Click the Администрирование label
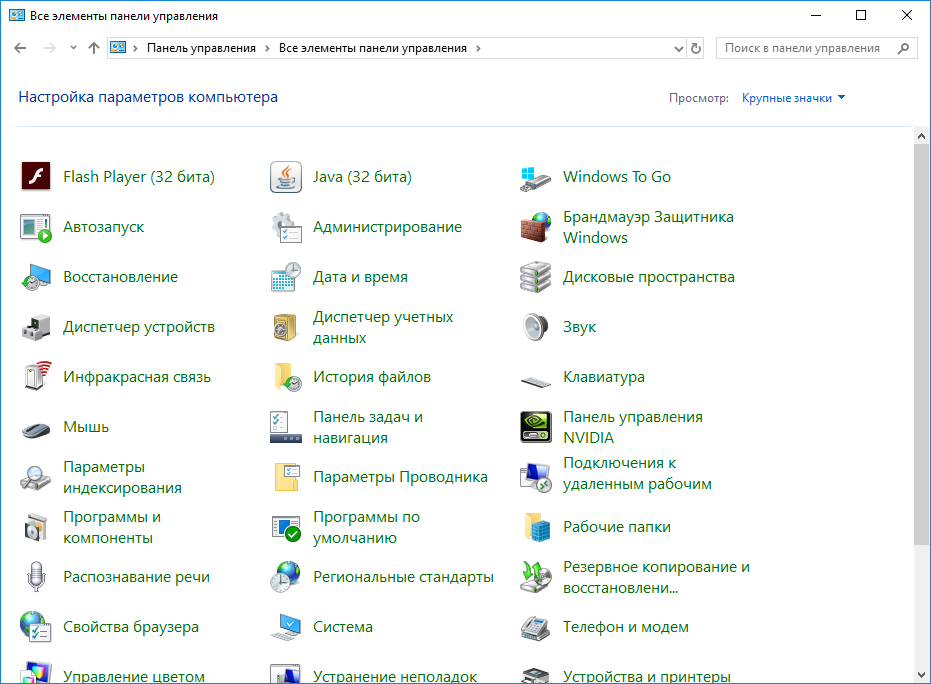 click(x=387, y=227)
